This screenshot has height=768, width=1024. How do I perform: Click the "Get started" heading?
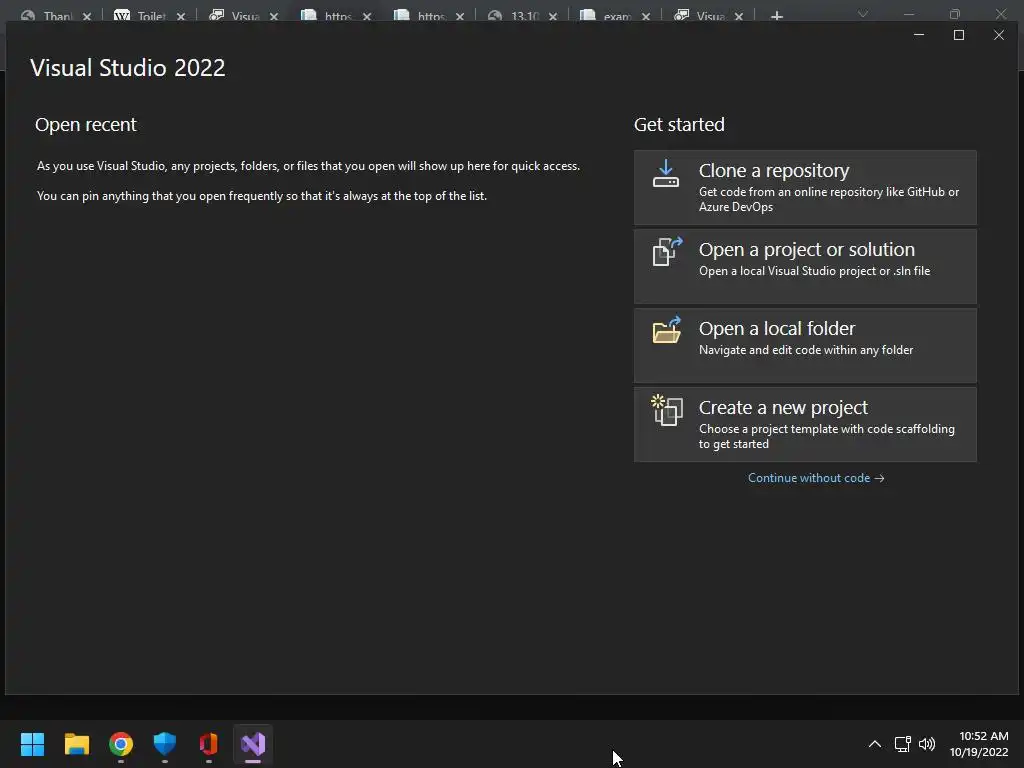(679, 125)
